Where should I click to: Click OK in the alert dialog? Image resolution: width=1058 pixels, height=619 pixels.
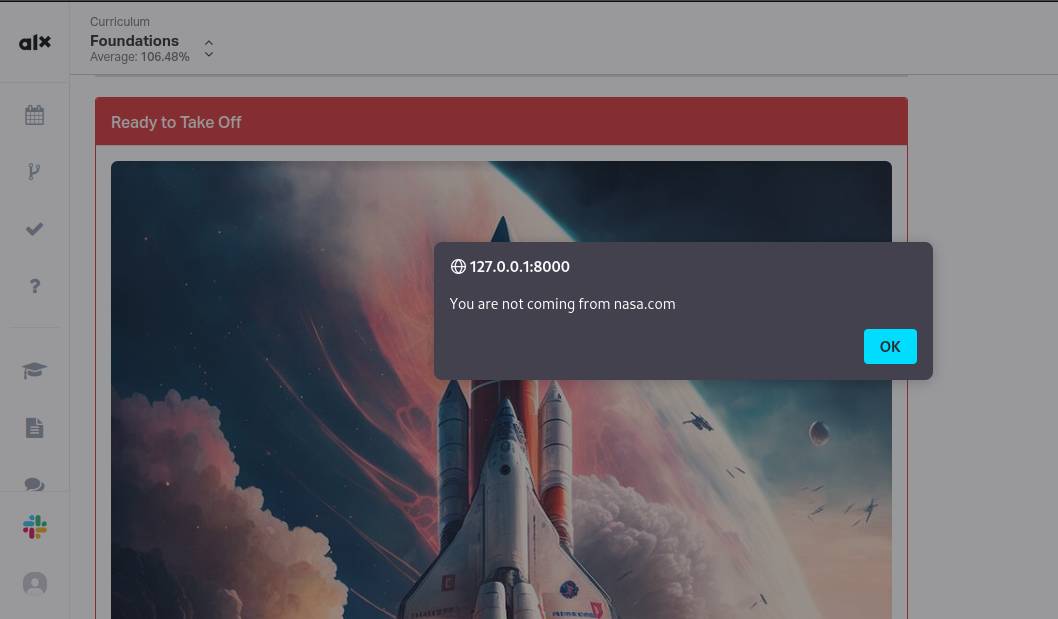coord(890,346)
